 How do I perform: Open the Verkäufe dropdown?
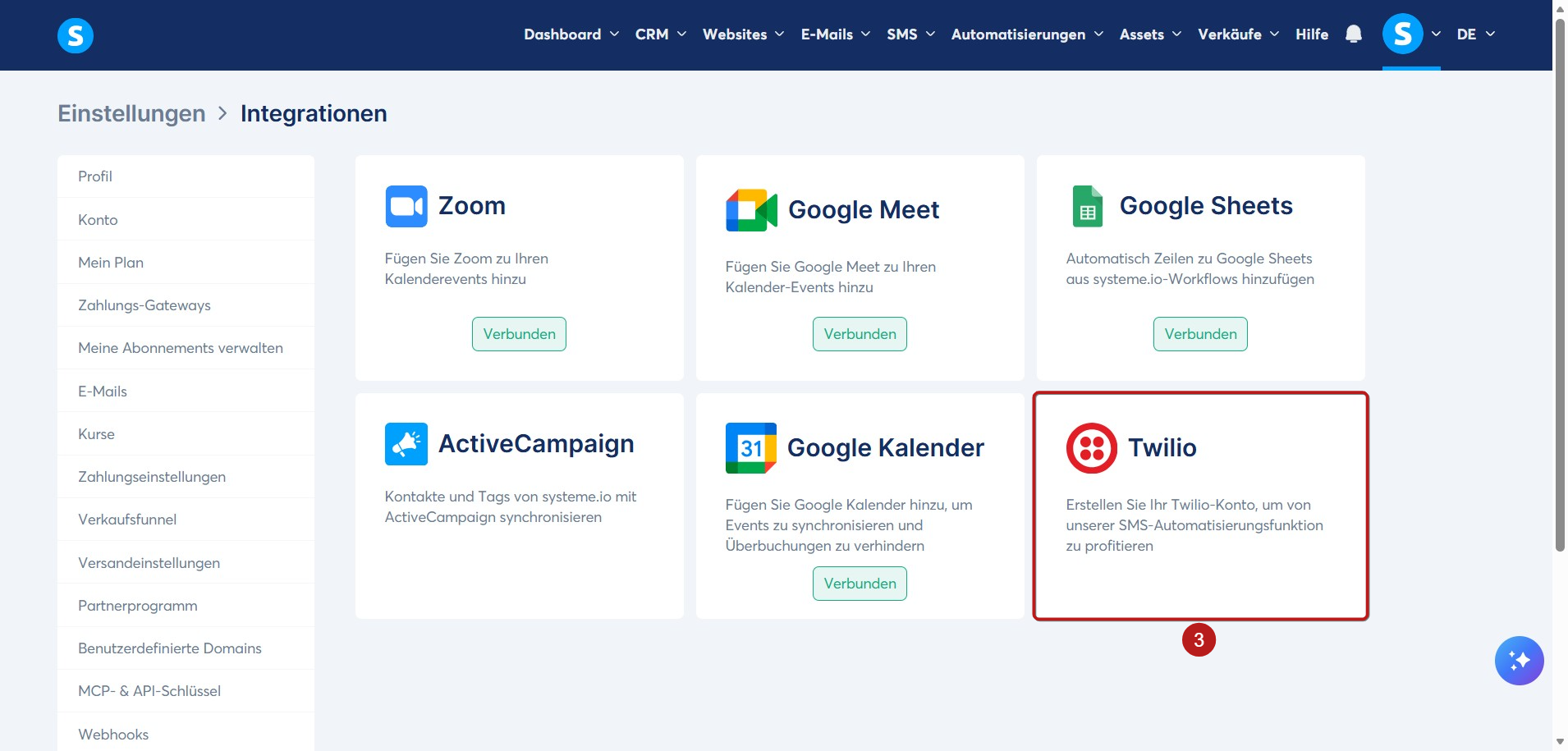pyautogui.click(x=1238, y=34)
